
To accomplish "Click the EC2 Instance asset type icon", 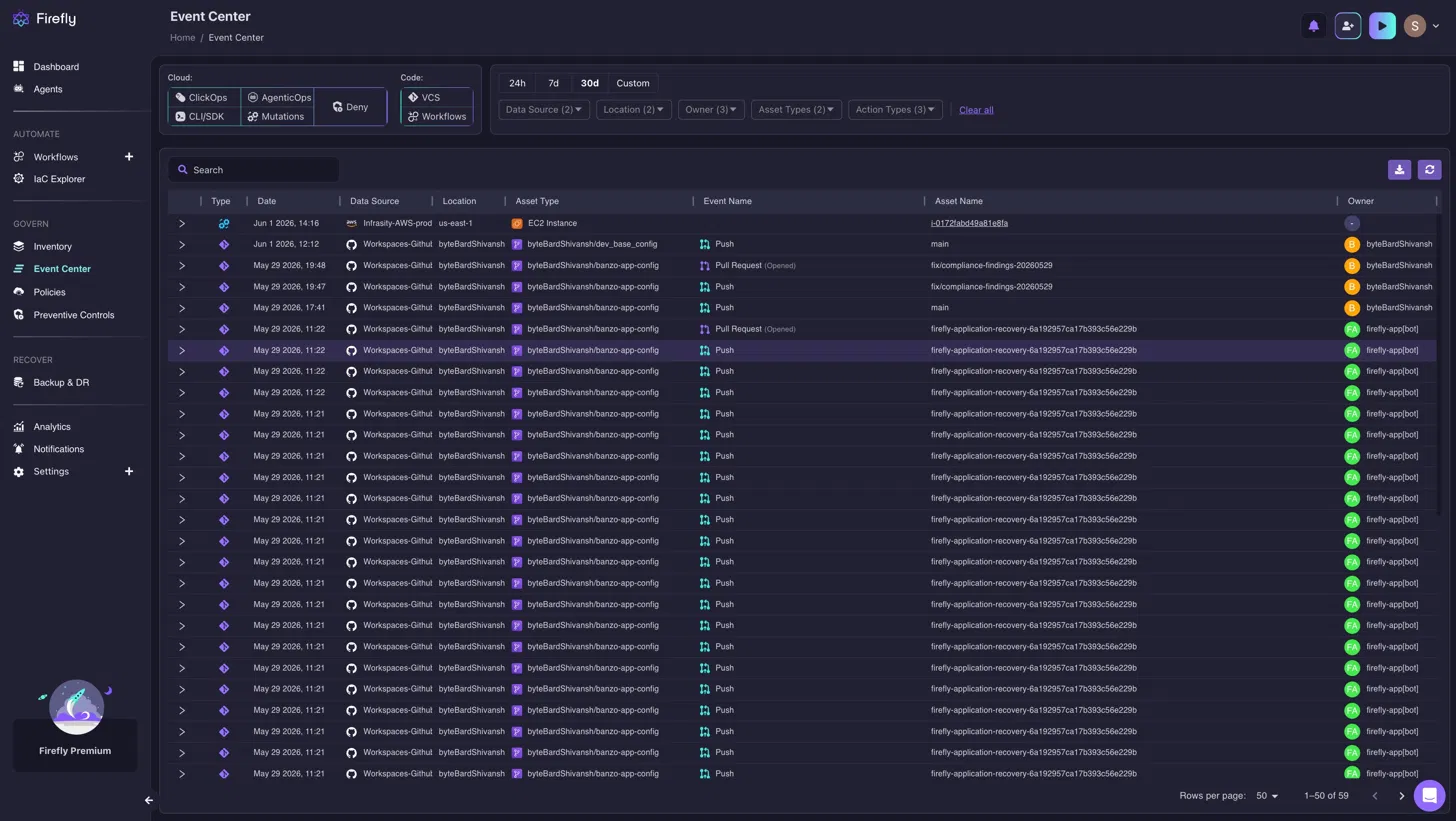I will (x=517, y=224).
